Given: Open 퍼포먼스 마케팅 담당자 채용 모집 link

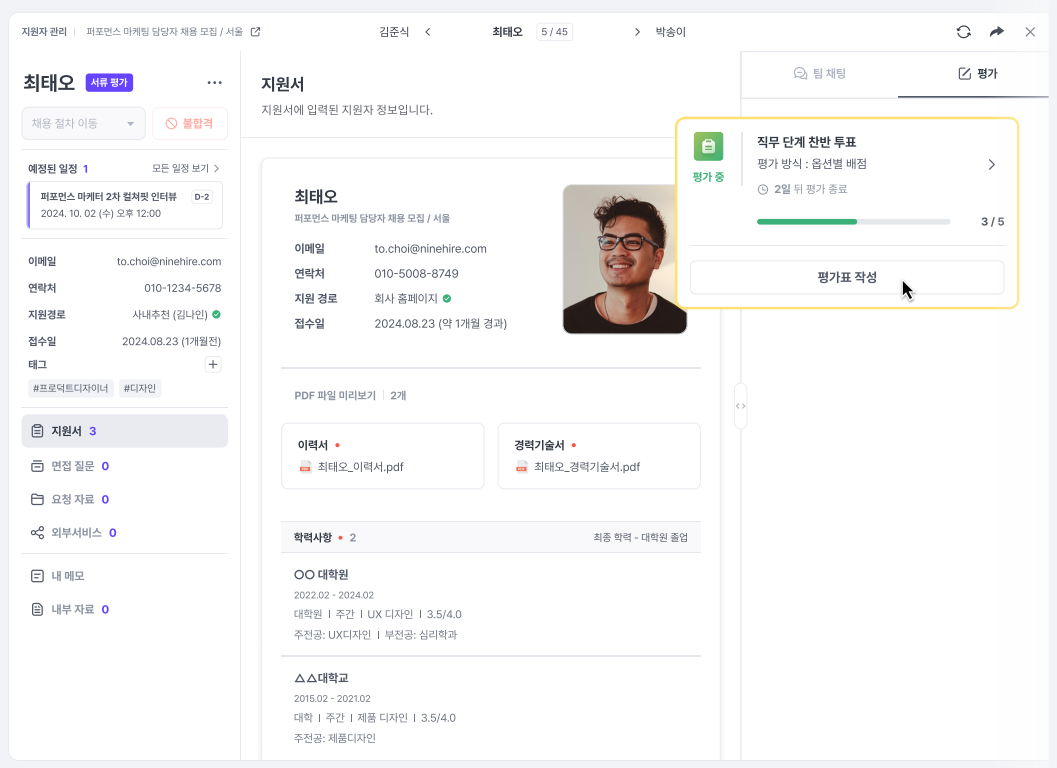Looking at the screenshot, I should 164,32.
